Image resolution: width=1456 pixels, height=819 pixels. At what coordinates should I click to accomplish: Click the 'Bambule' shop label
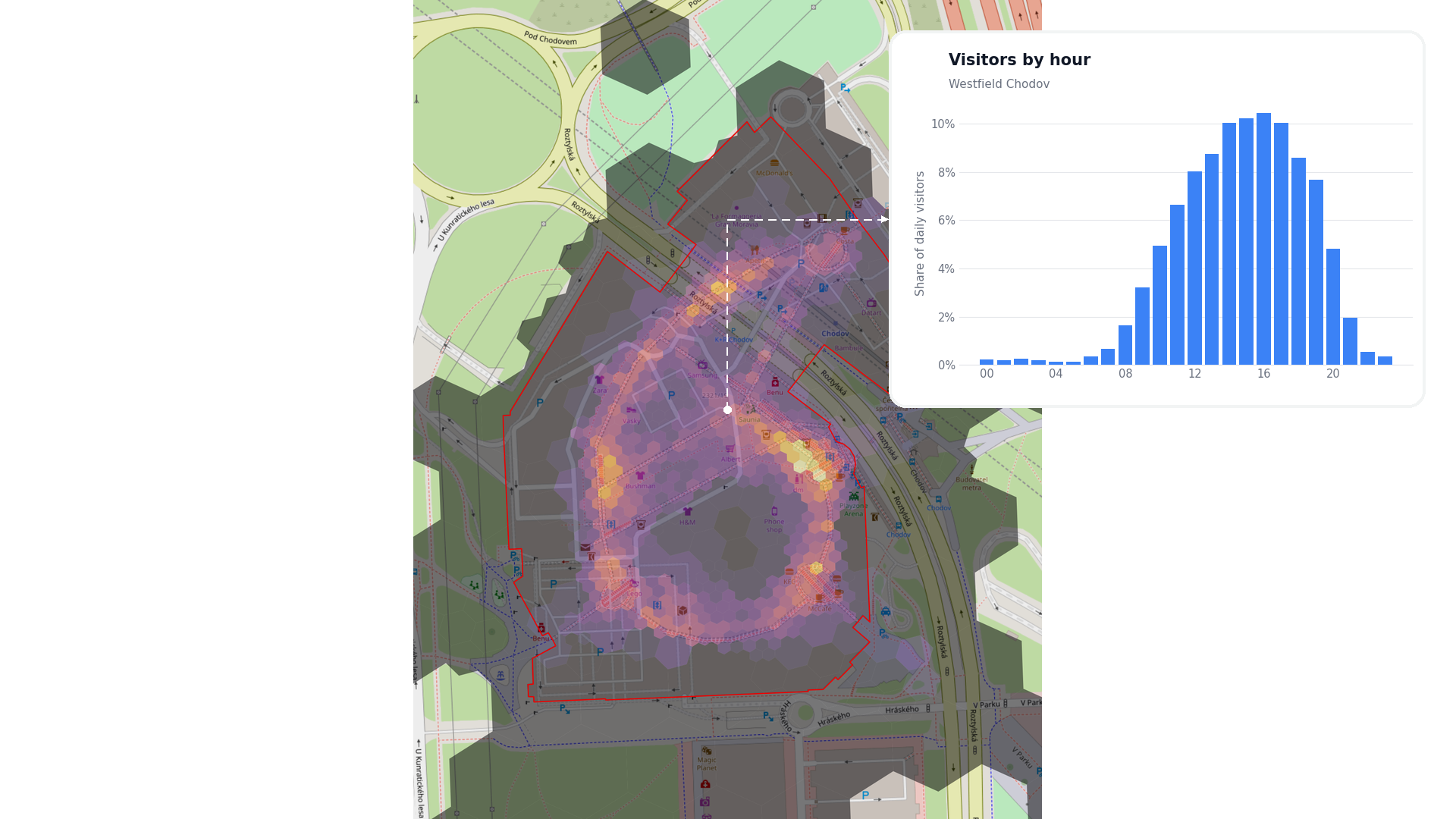848,348
